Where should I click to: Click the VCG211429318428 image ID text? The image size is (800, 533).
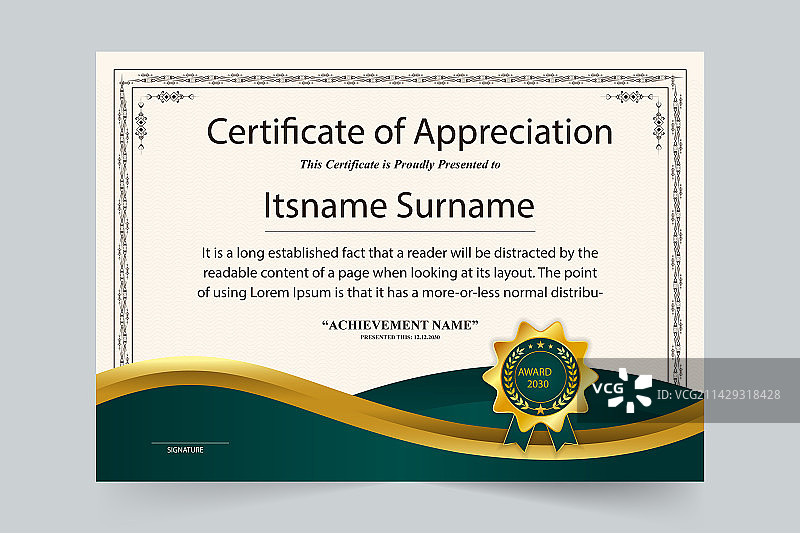pyautogui.click(x=721, y=395)
